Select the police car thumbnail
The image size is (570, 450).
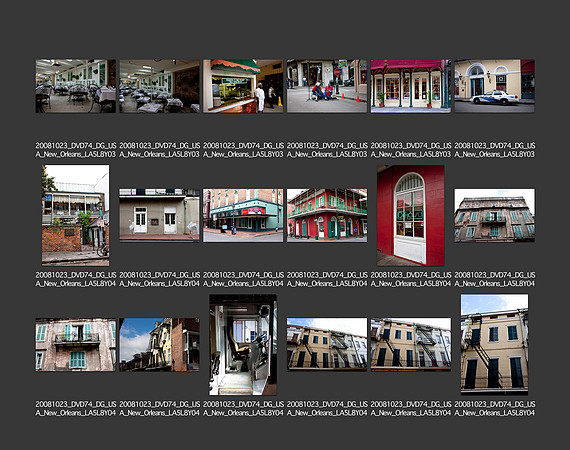coord(494,86)
